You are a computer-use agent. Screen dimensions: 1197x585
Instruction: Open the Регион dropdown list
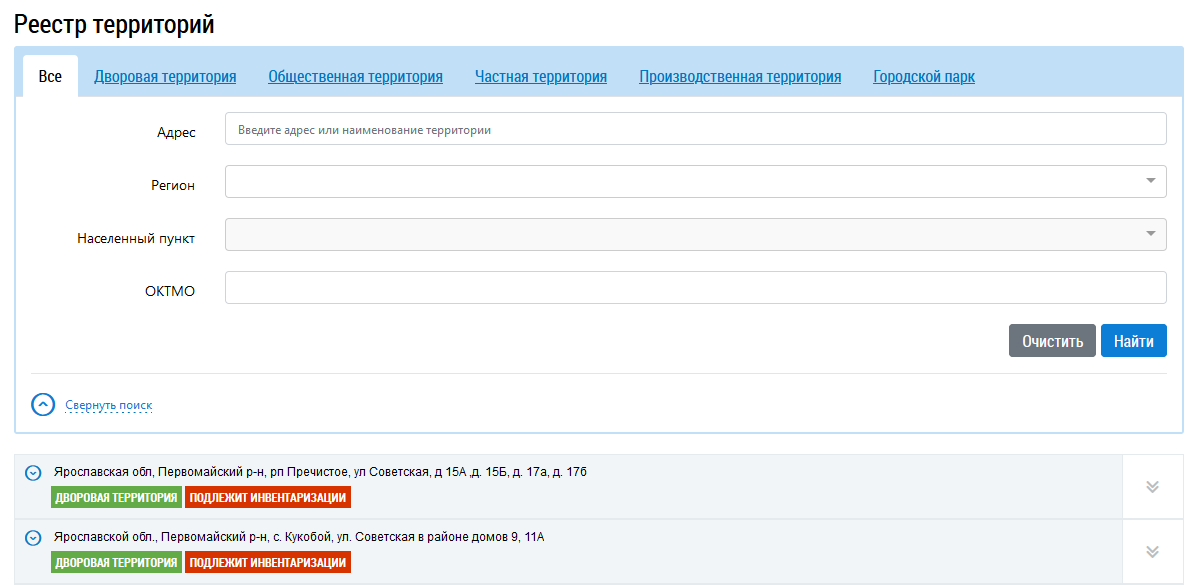click(695, 181)
